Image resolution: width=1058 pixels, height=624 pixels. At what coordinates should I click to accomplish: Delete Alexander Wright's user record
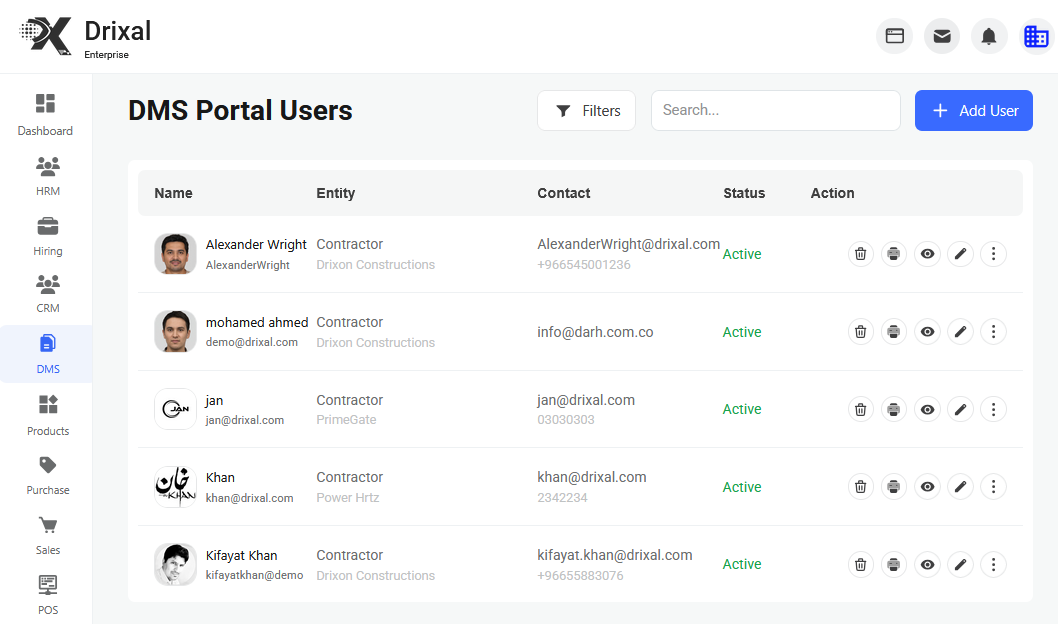pyautogui.click(x=860, y=254)
